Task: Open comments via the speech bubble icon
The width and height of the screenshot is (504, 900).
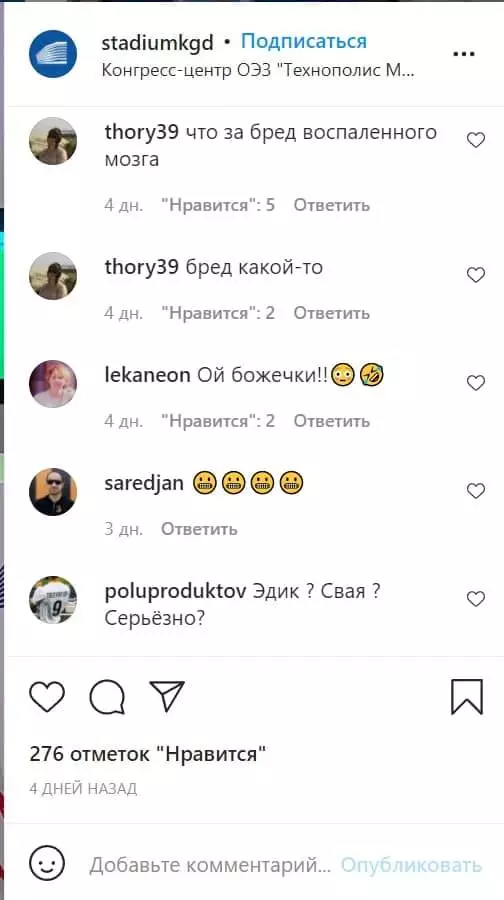Action: (x=107, y=697)
